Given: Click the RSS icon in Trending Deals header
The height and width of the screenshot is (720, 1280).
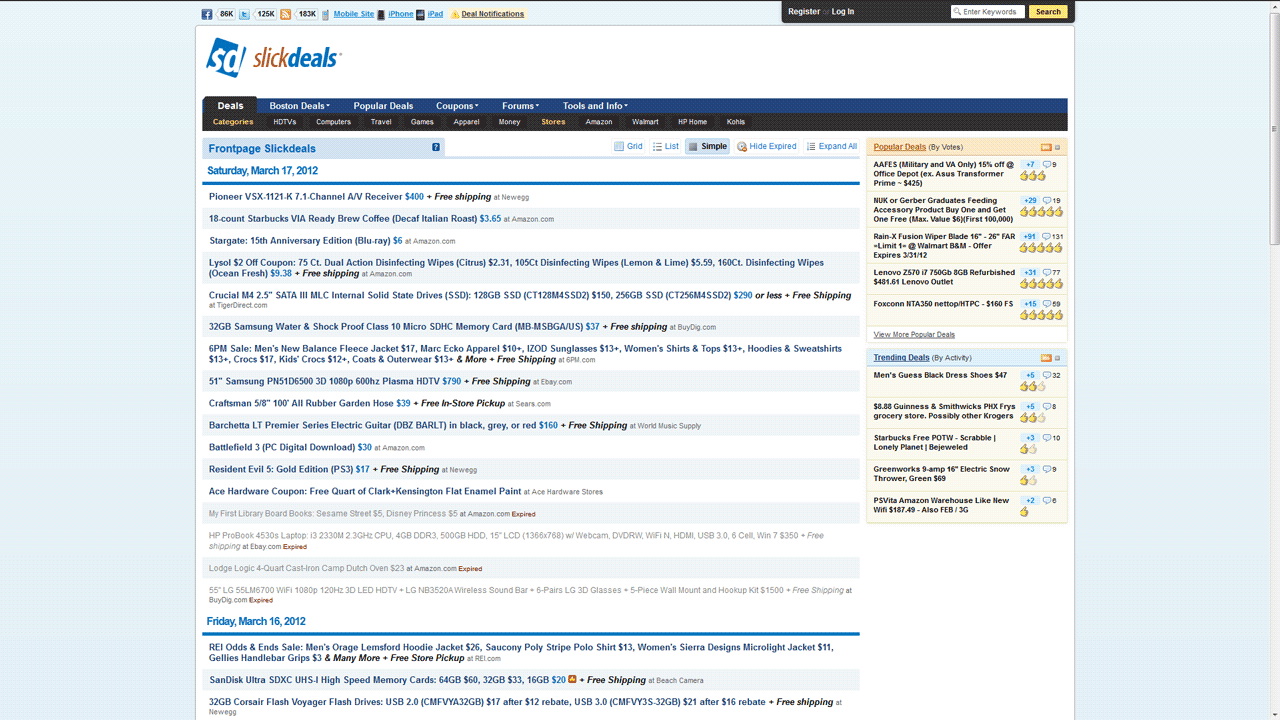Looking at the screenshot, I should click(1046, 357).
